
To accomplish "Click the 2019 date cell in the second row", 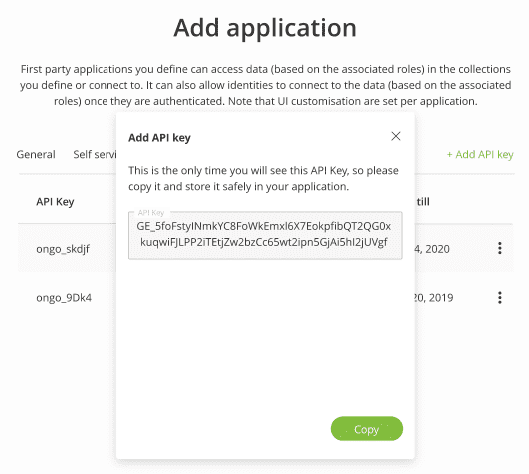I will click(433, 298).
